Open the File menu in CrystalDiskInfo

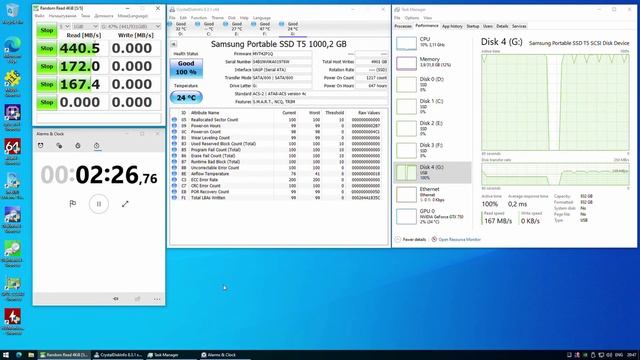pyautogui.click(x=172, y=18)
